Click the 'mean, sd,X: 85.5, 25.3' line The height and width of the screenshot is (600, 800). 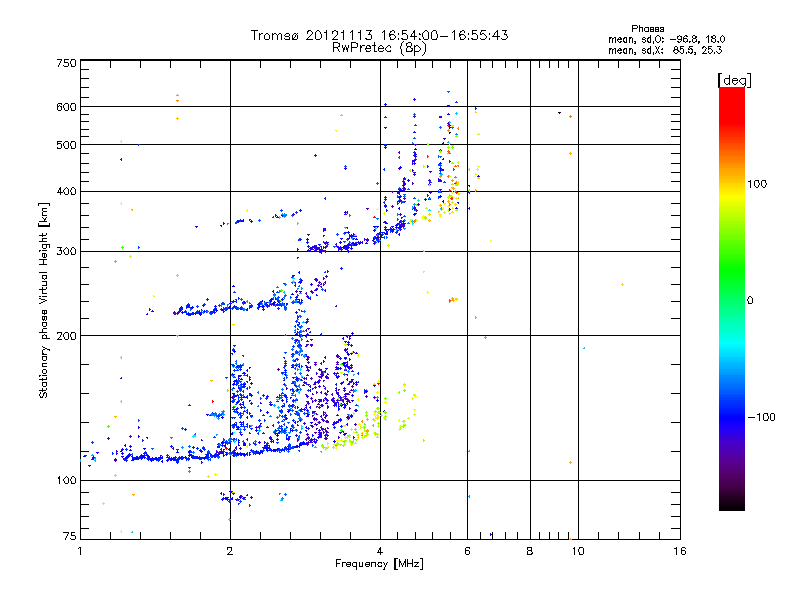(665, 50)
